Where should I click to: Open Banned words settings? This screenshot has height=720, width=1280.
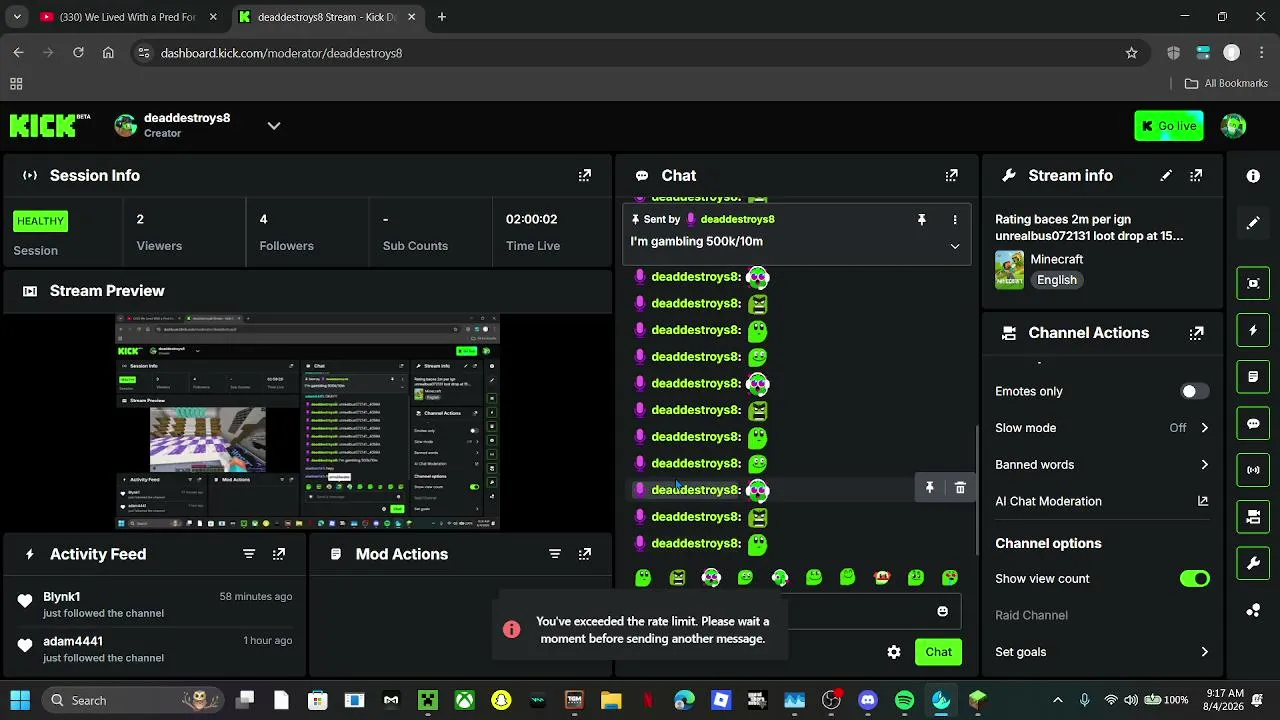tap(1102, 465)
